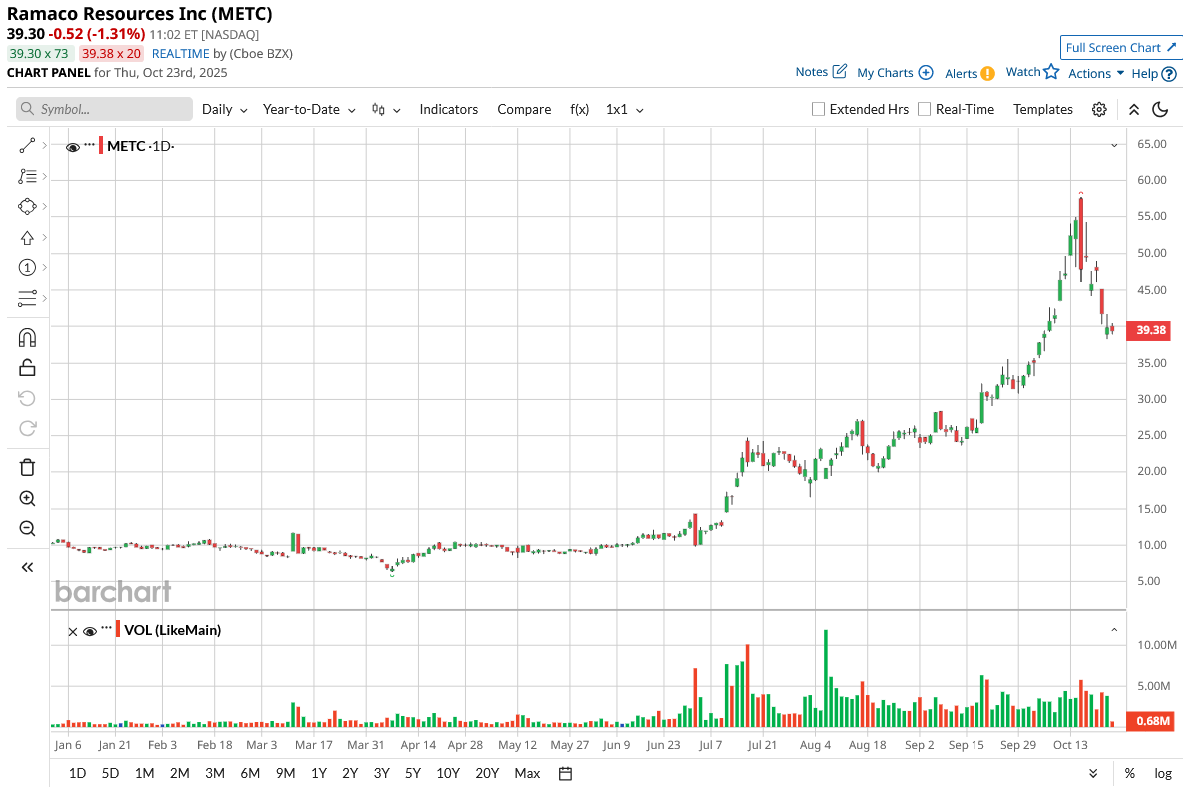
Task: Select the arrow marker tool
Action: pyautogui.click(x=27, y=238)
